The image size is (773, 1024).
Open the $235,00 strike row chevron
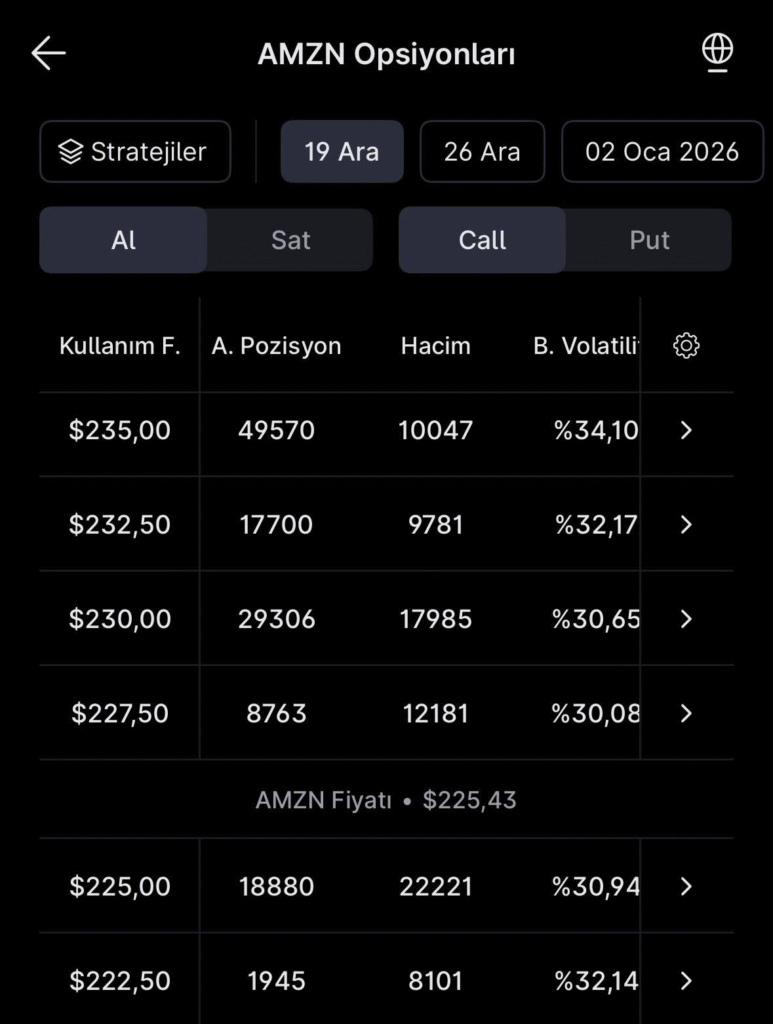tap(686, 430)
